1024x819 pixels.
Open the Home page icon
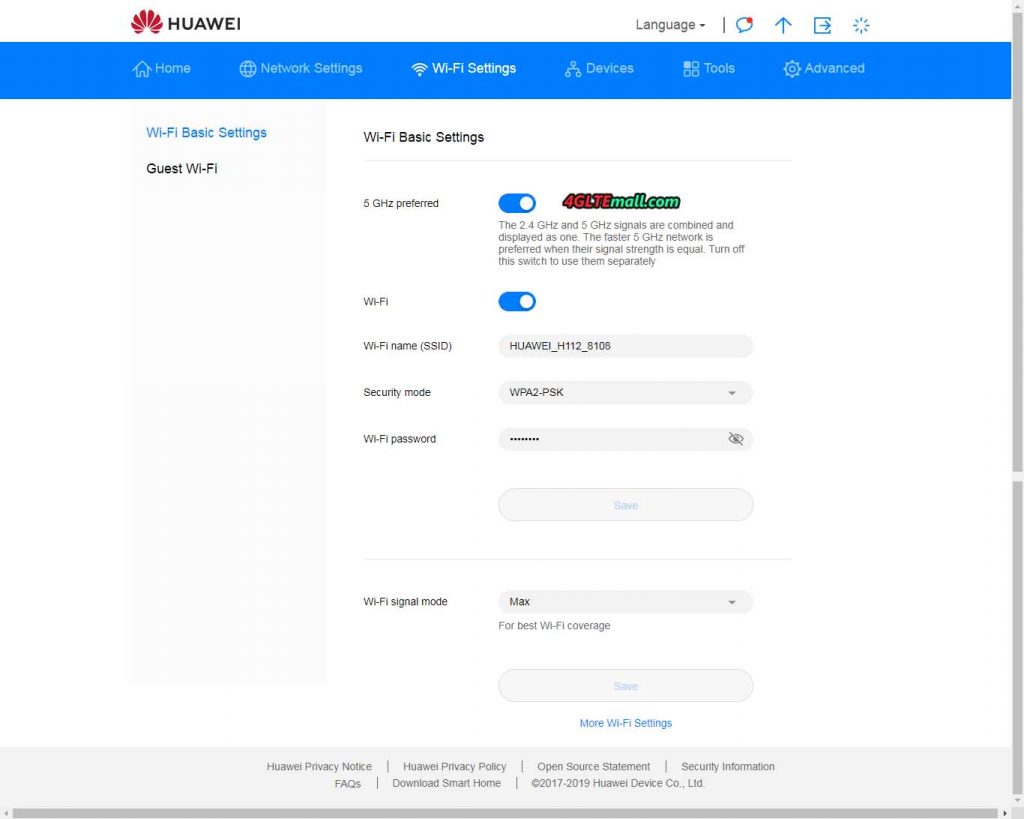[142, 68]
